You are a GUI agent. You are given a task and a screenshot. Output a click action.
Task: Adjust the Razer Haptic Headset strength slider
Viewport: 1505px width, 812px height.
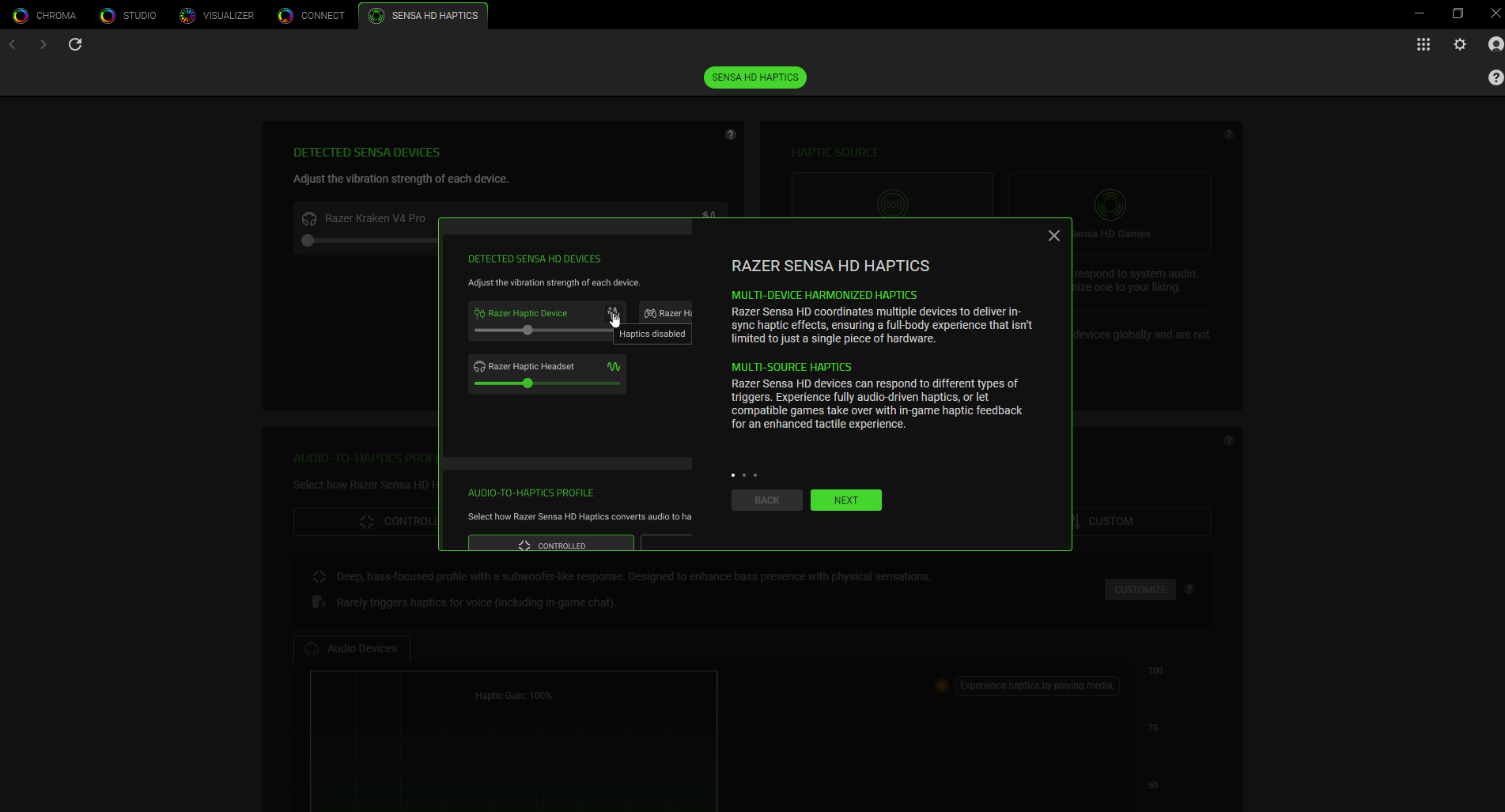pos(528,383)
